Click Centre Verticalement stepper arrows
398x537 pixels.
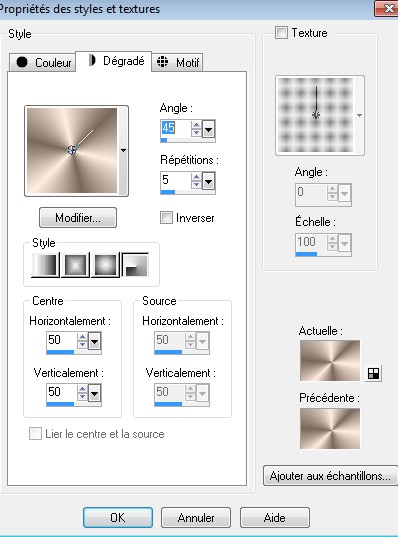(x=82, y=392)
